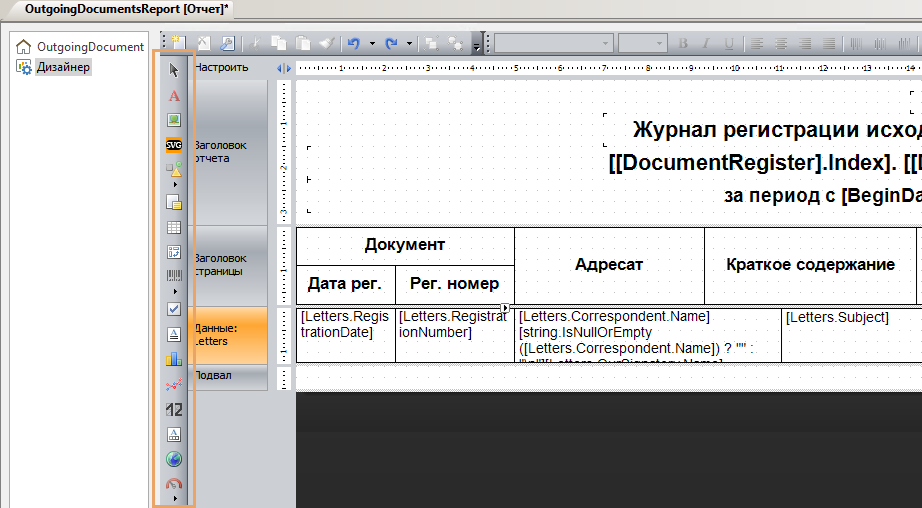
Task: Click the Краткое содержание header cell
Action: pos(810,265)
